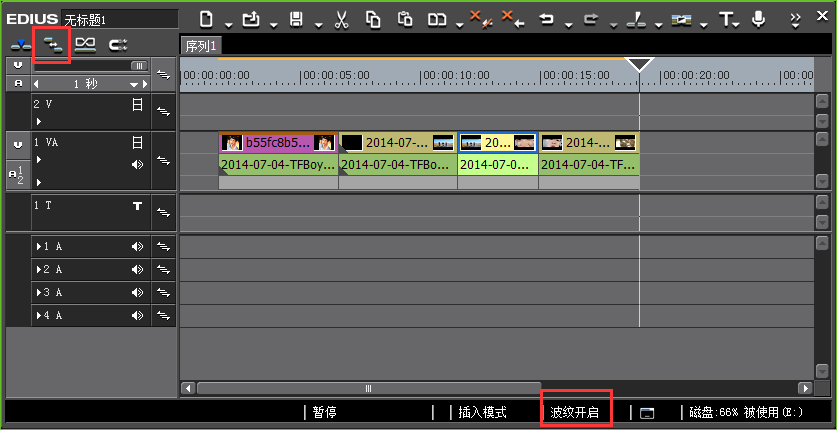Image resolution: width=837 pixels, height=430 pixels.
Task: Expand the 2 V track
Action: [x=38, y=122]
